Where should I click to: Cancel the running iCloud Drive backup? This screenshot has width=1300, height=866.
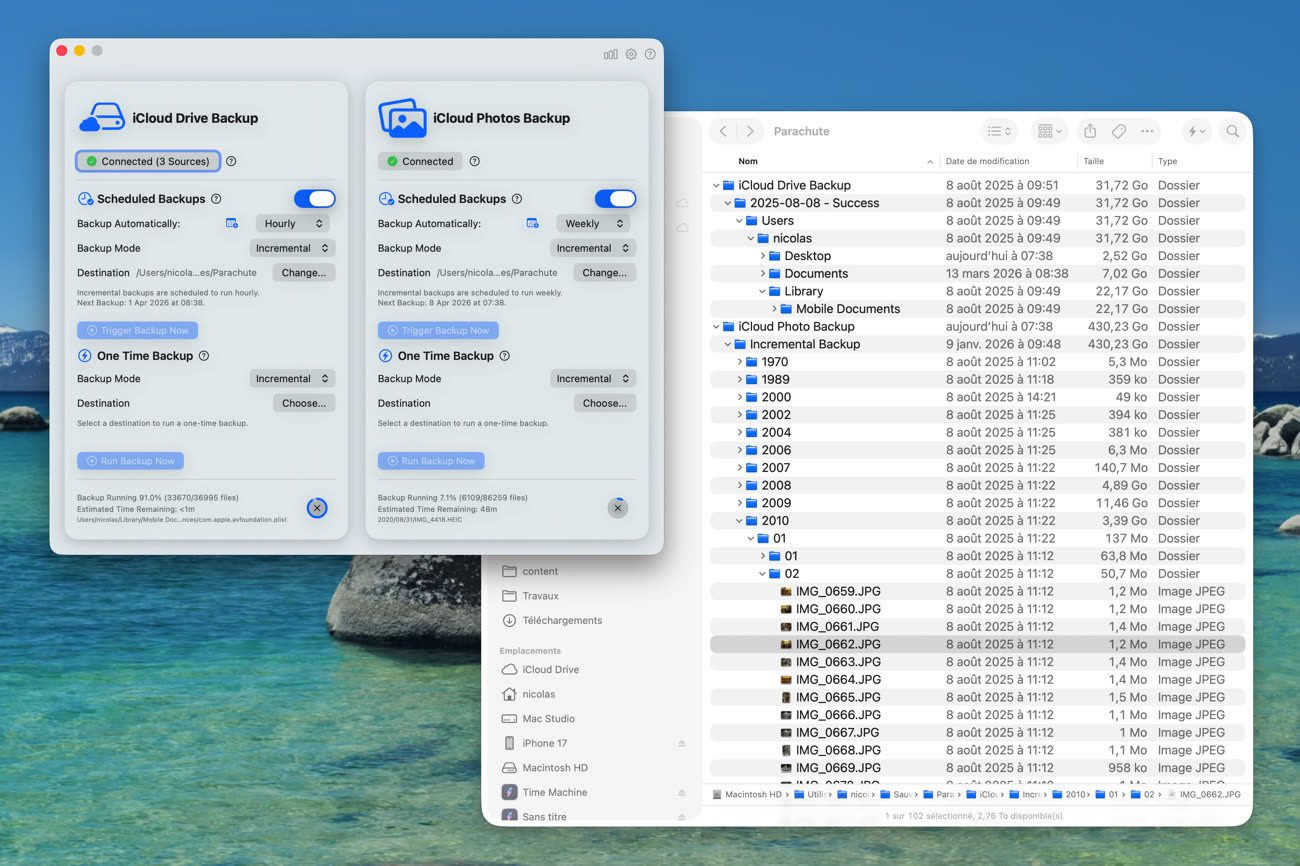click(x=317, y=508)
